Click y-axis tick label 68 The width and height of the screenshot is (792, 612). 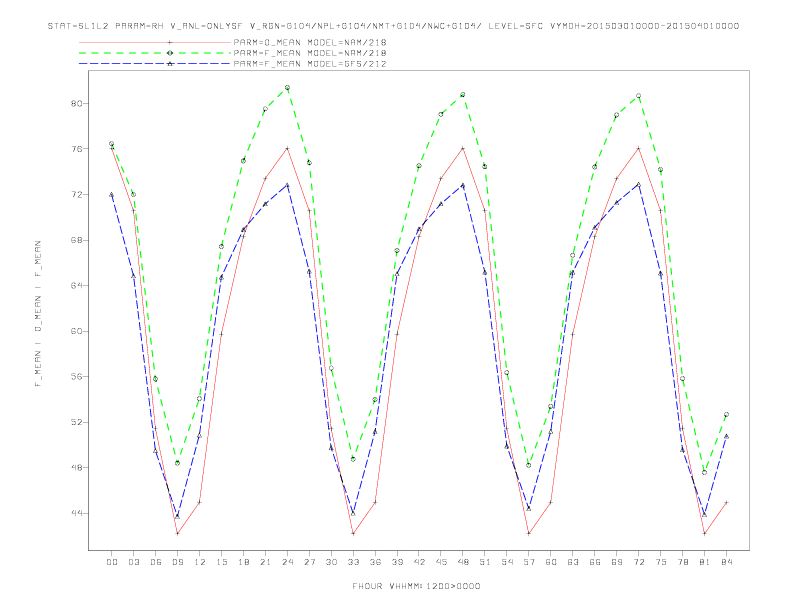76,240
